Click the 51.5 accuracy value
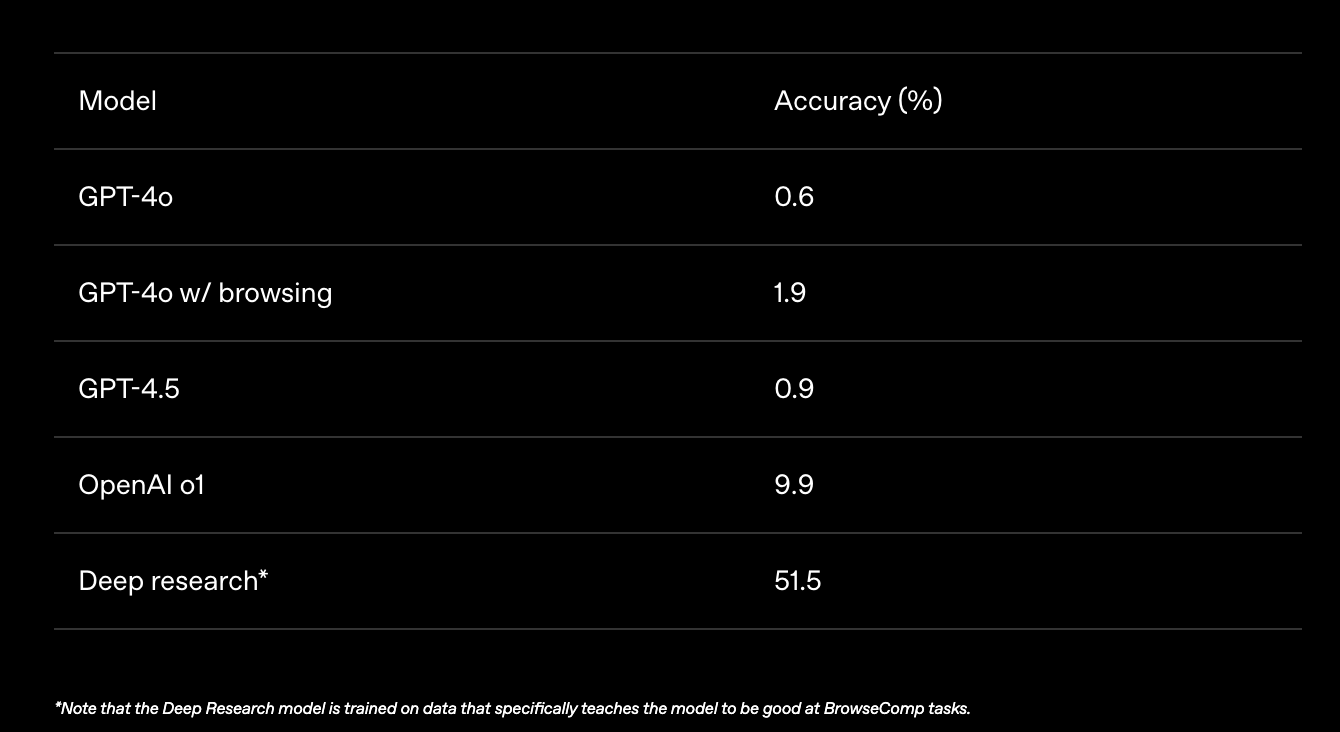 [797, 581]
